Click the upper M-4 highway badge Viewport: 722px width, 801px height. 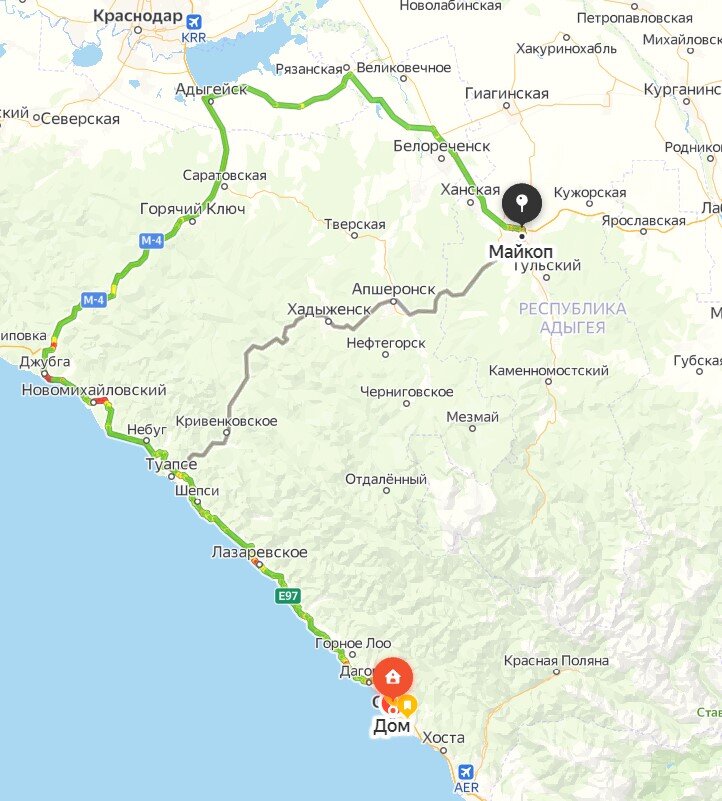coord(152,240)
